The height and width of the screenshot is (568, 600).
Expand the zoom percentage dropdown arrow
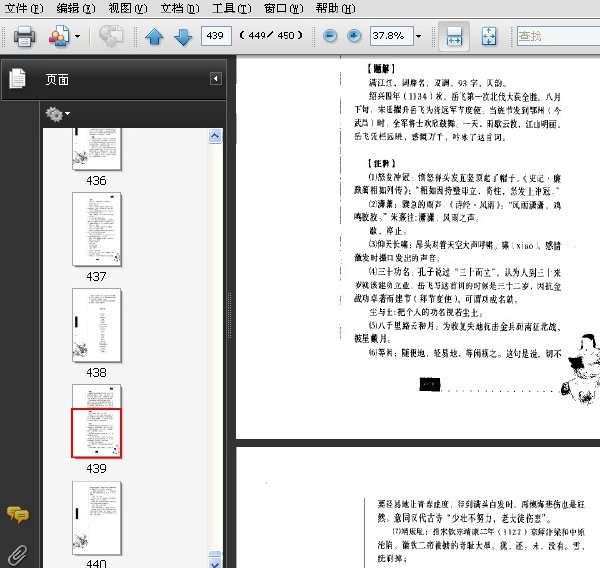419,36
